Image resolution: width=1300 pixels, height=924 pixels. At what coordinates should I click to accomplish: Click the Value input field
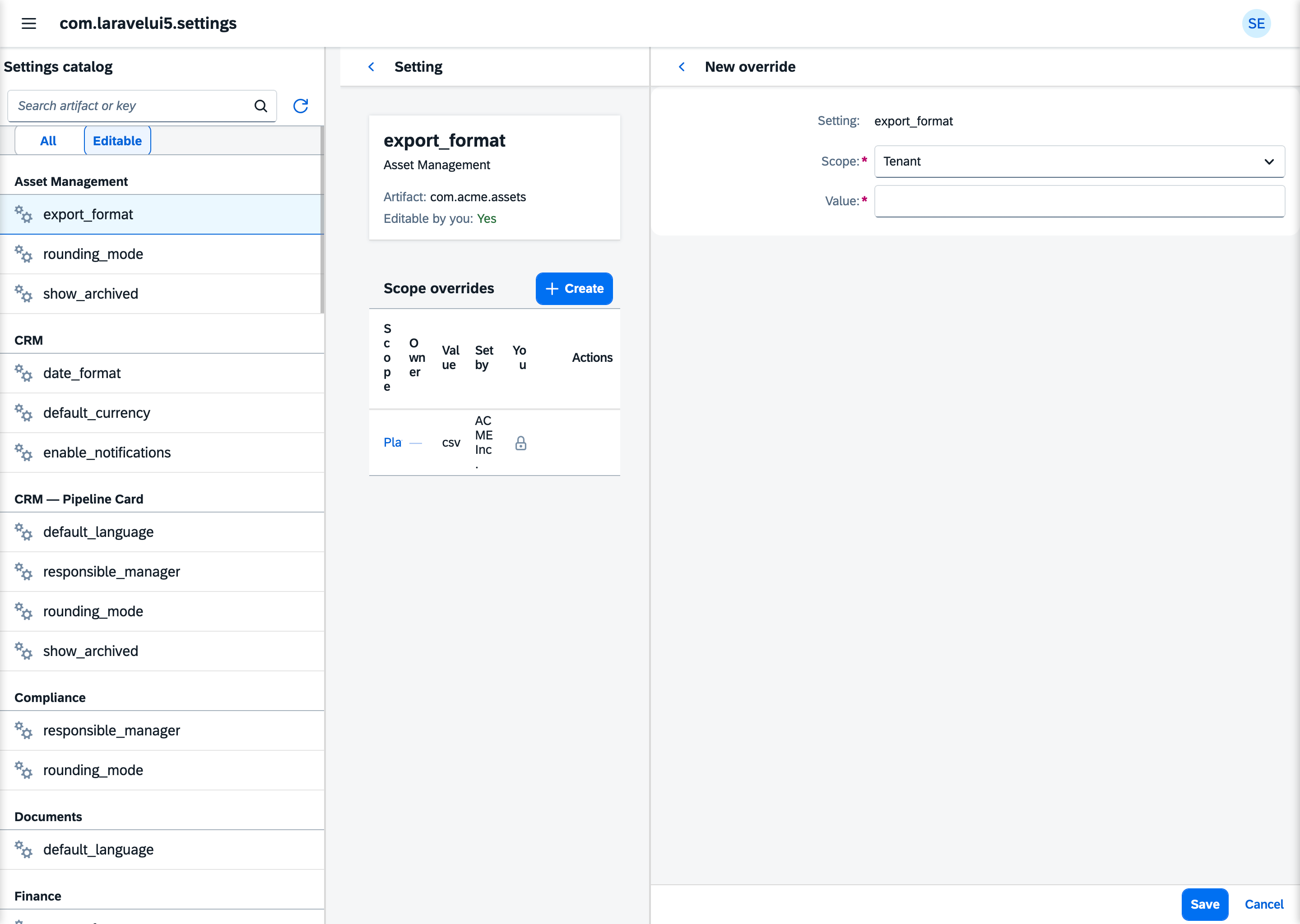click(x=1079, y=201)
